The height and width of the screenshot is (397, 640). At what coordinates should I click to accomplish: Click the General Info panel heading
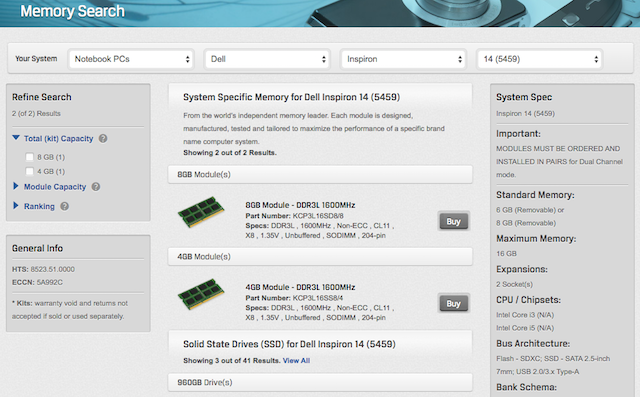pos(37,248)
